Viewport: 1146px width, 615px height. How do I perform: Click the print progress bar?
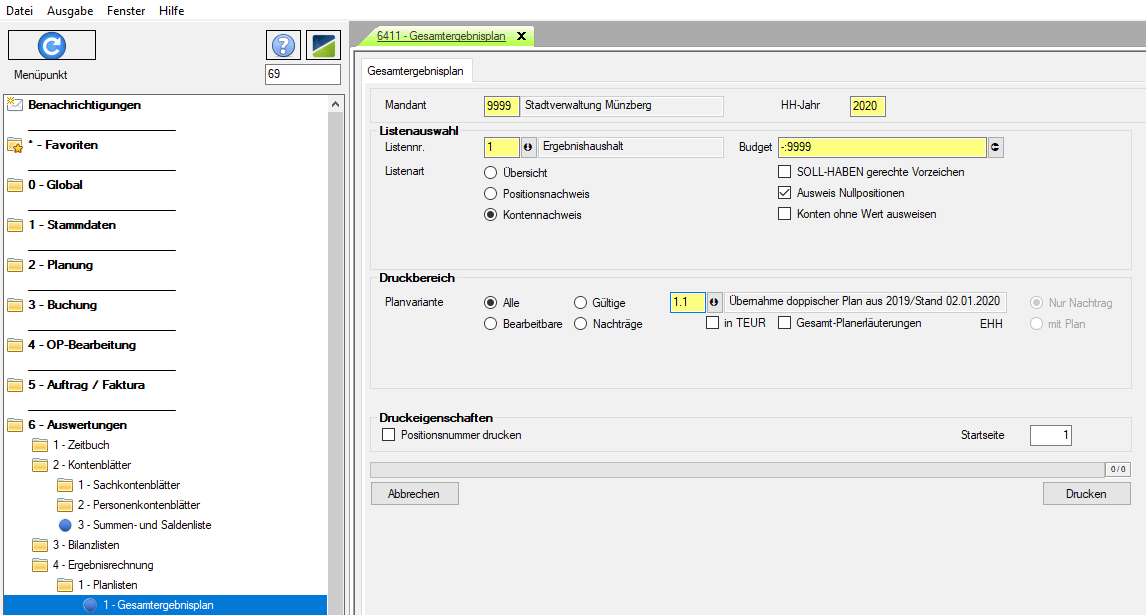[737, 469]
